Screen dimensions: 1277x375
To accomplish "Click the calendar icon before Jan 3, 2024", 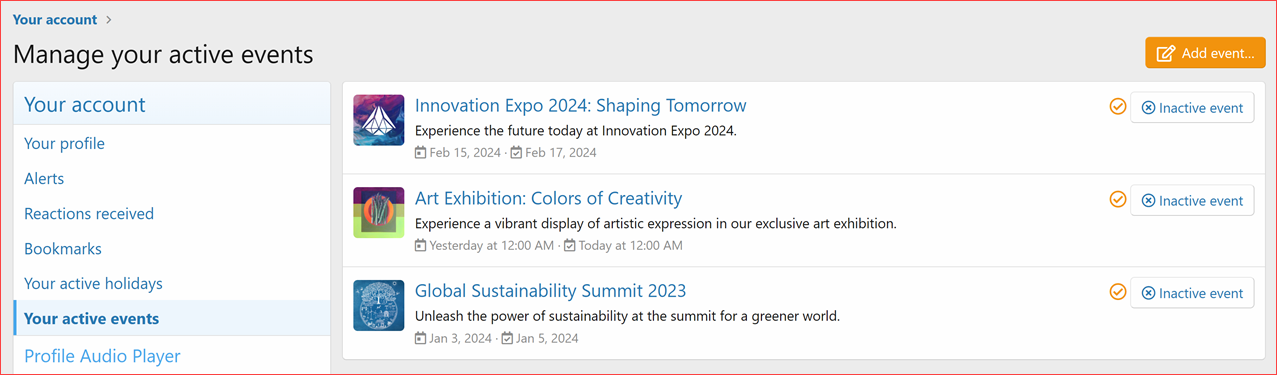I will tap(421, 338).
